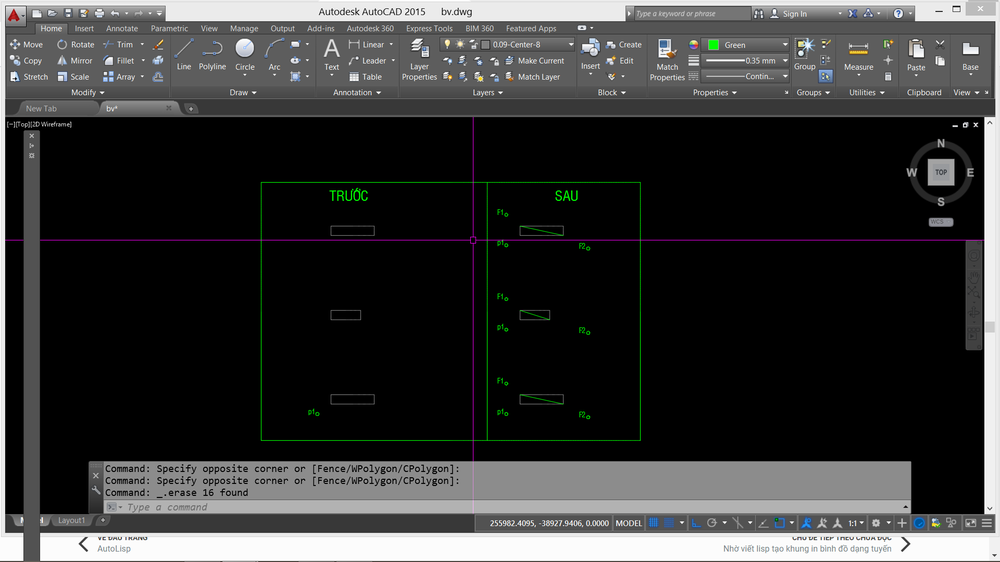The width and height of the screenshot is (1000, 562).
Task: Open the Quick Calculator icon
Action: coord(888,77)
